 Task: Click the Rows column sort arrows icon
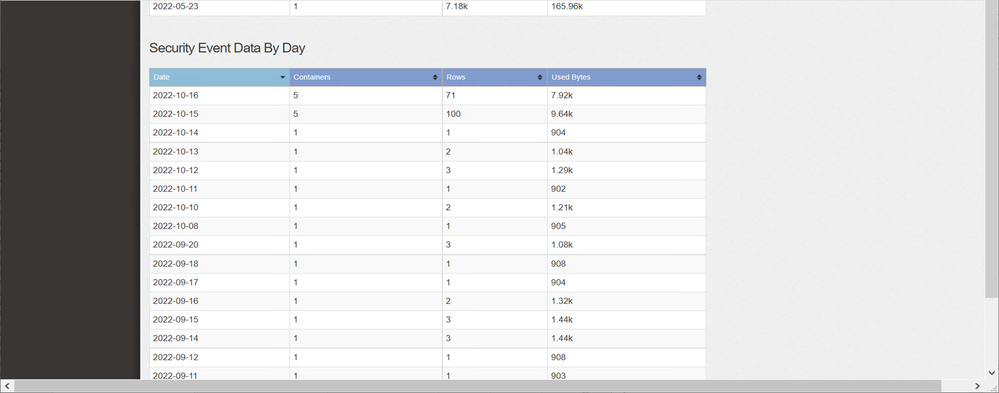(x=541, y=77)
